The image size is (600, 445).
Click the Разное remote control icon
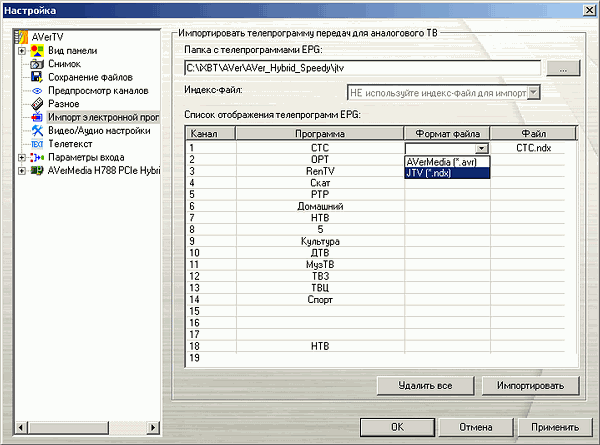[37, 103]
